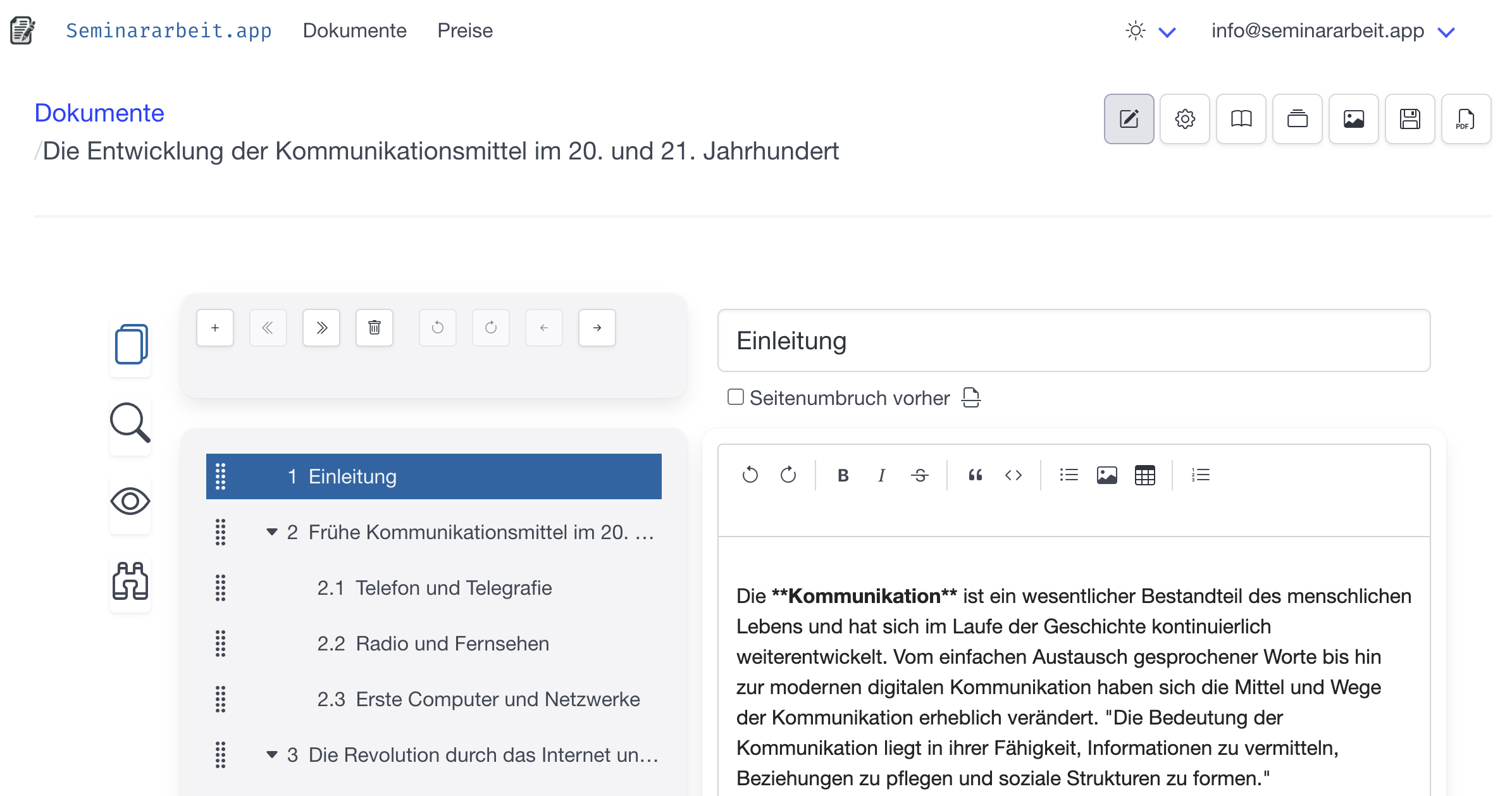
Task: Click redo in the outline toolbar
Action: tap(491, 328)
